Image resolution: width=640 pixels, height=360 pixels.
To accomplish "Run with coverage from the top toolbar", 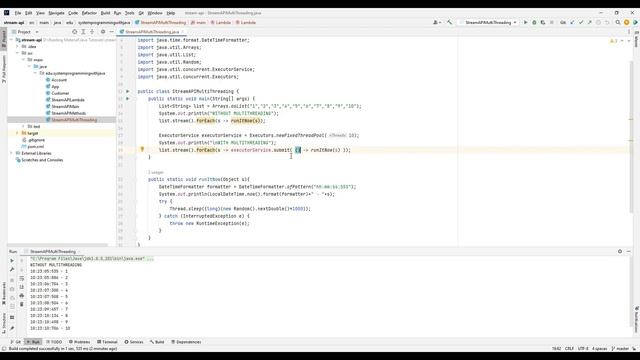I will point(543,22).
